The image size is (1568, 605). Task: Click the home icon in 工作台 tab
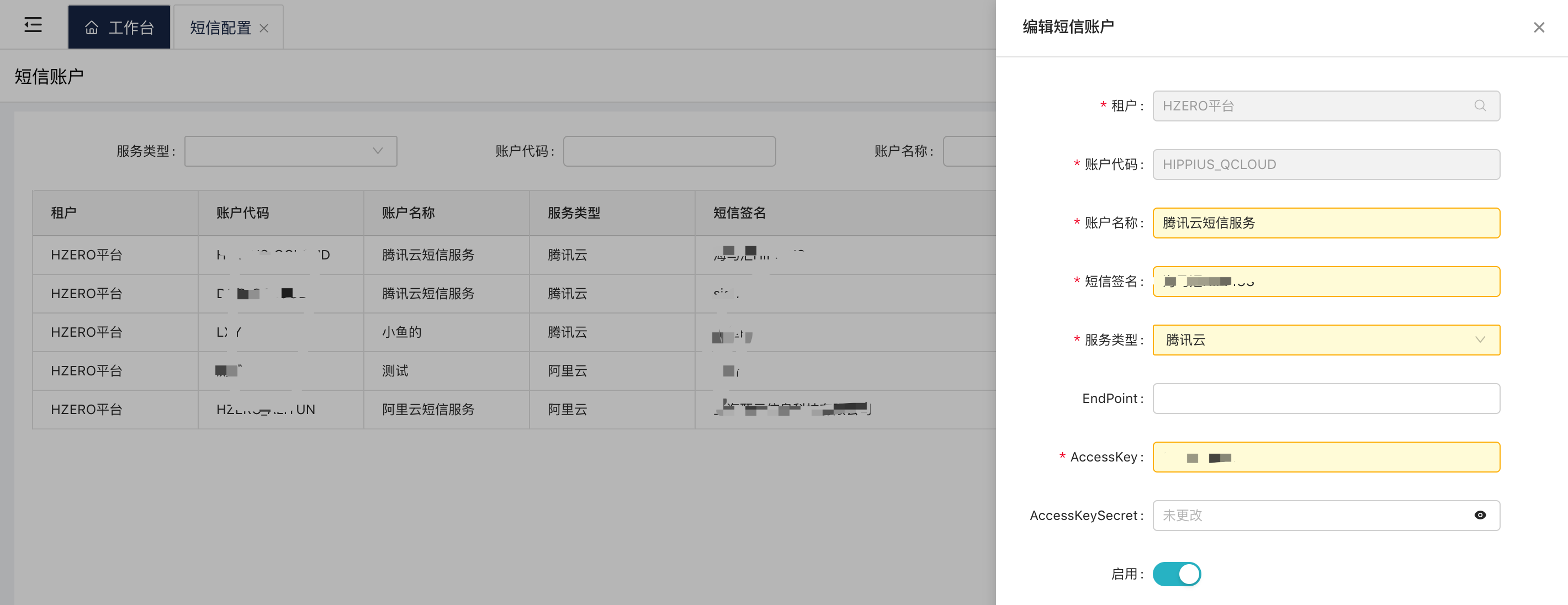click(91, 28)
